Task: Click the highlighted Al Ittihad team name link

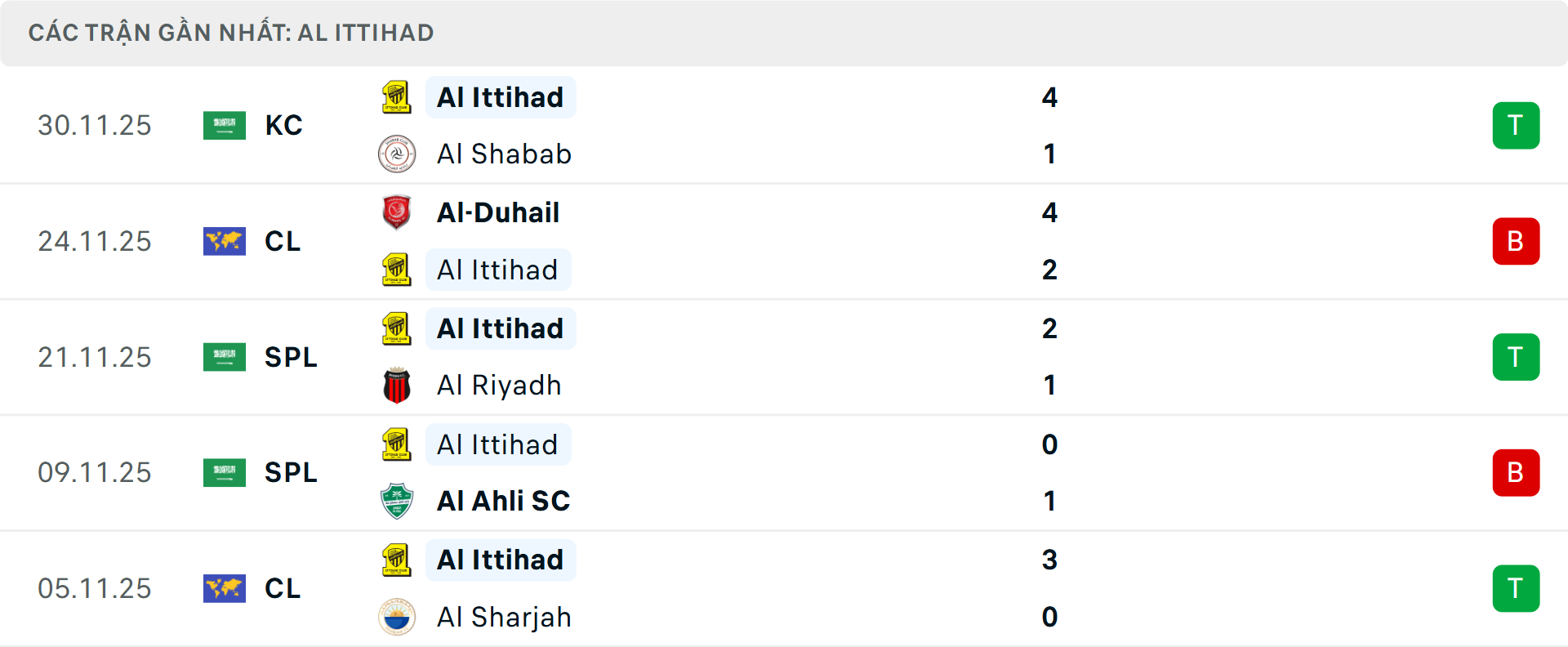Action: pos(501,97)
